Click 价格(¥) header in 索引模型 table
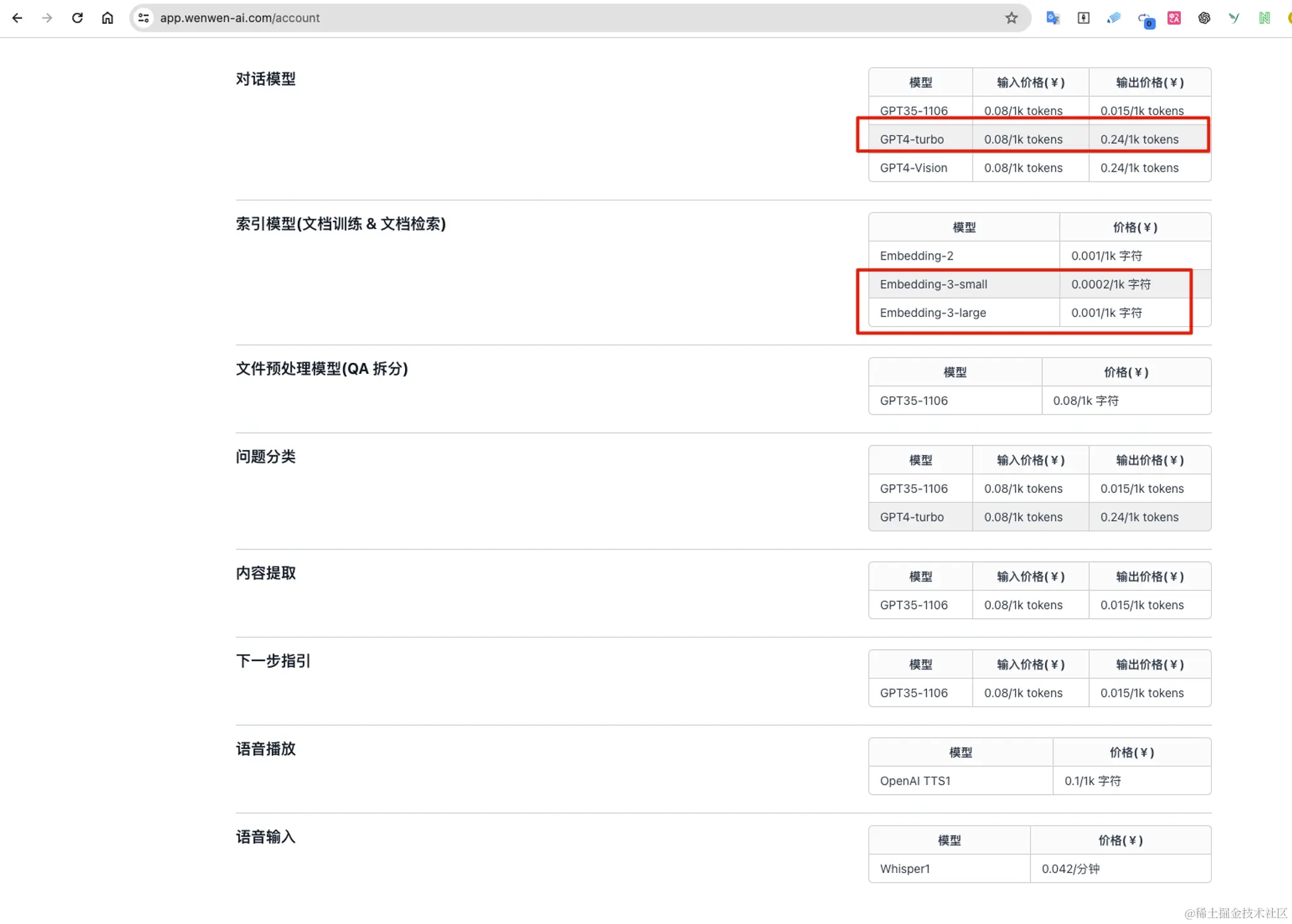The image size is (1292, 924). coord(1135,227)
